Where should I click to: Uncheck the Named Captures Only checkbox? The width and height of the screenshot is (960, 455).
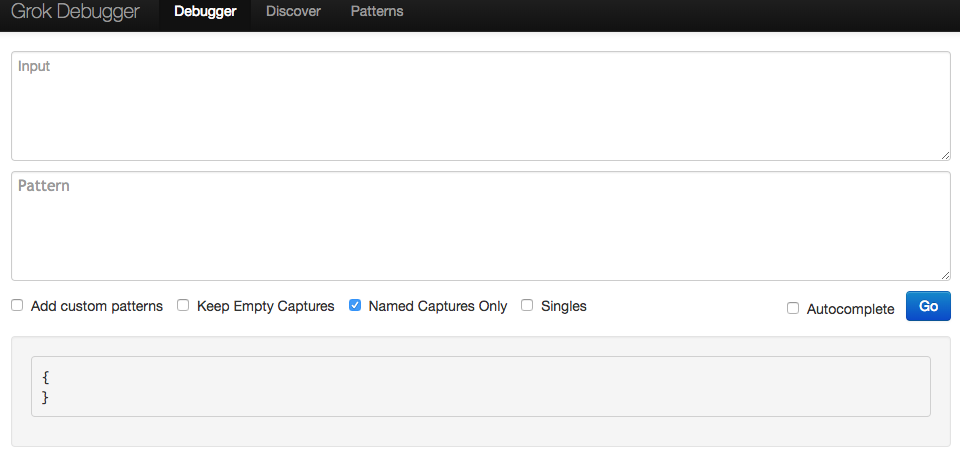(x=354, y=306)
